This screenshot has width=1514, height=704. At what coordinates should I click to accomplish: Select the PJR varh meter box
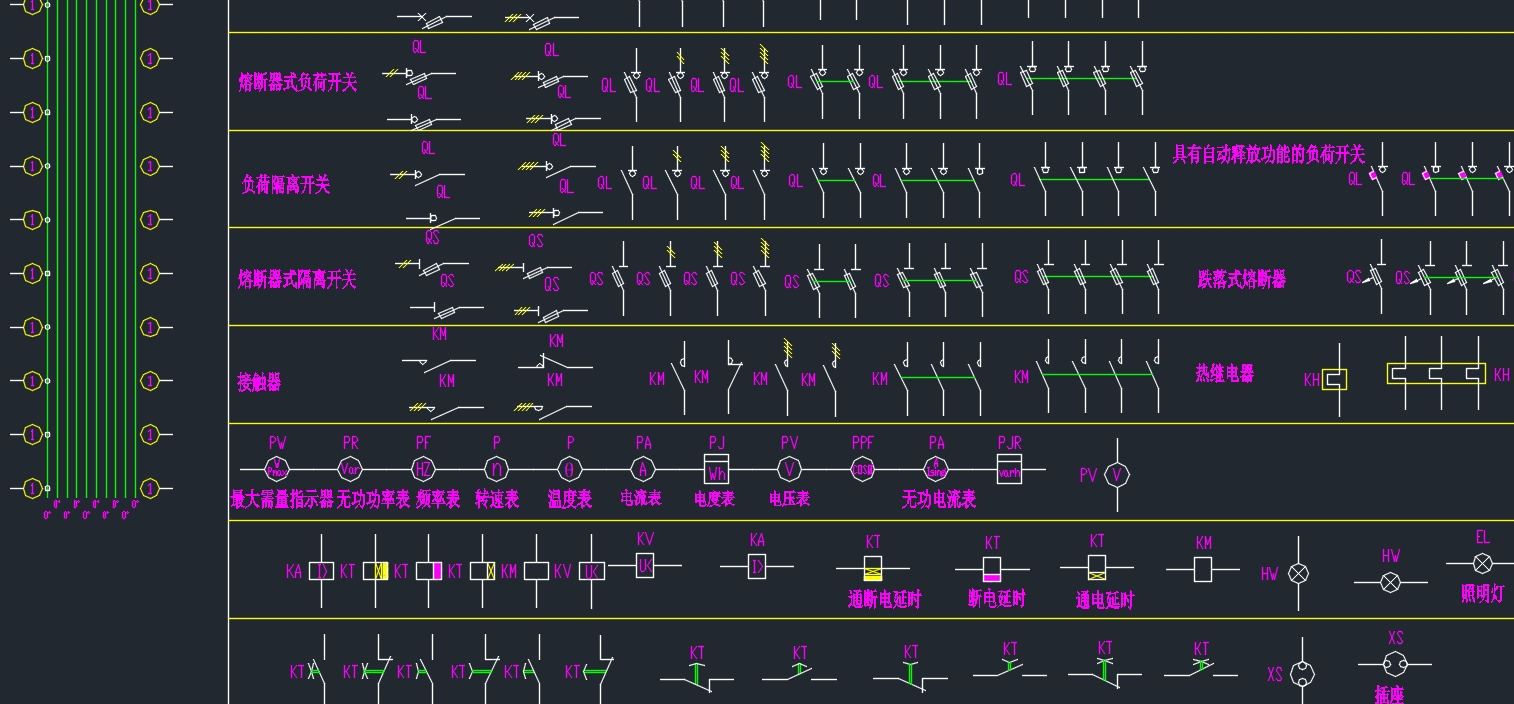tap(1009, 469)
